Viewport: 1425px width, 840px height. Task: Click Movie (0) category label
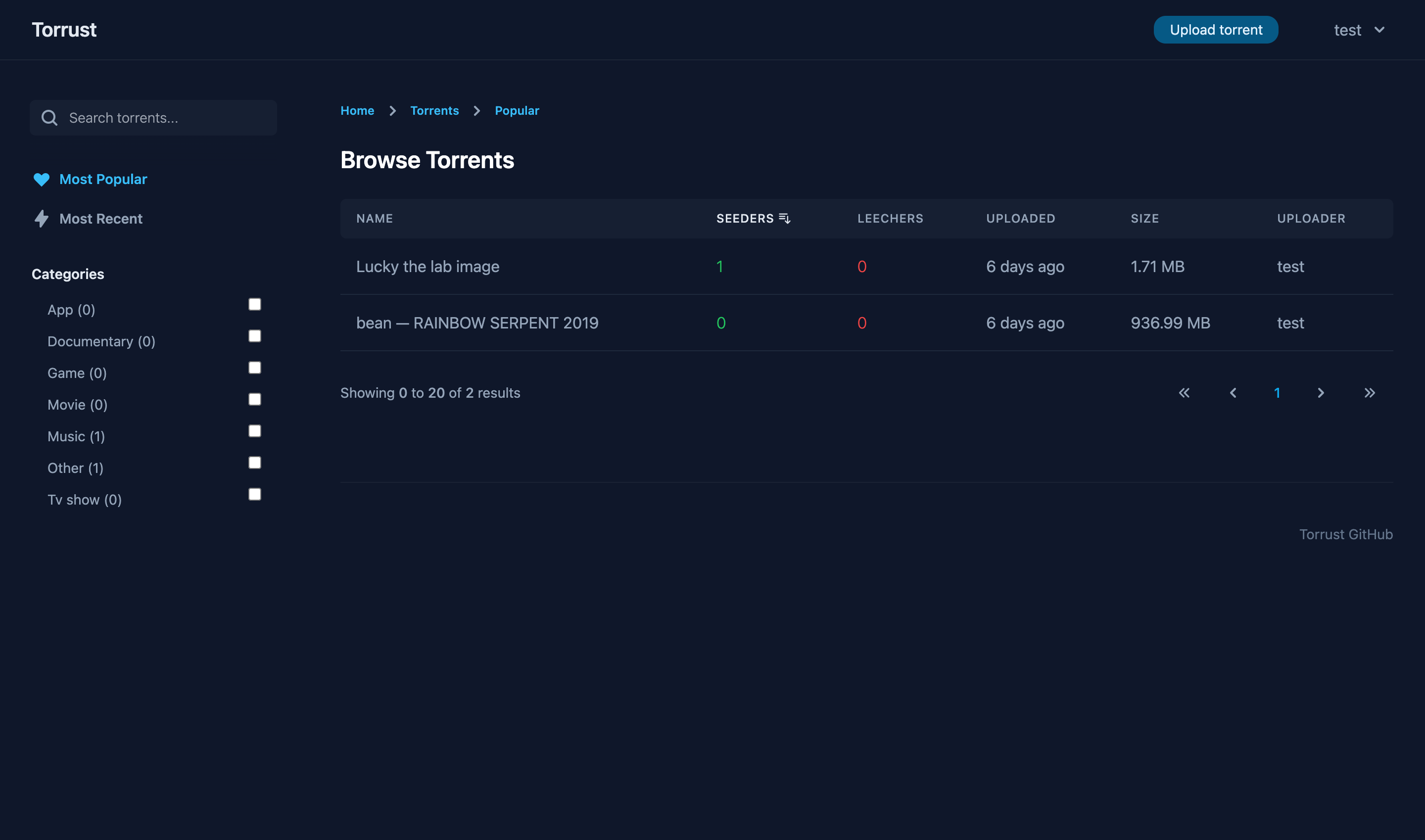[x=78, y=405]
